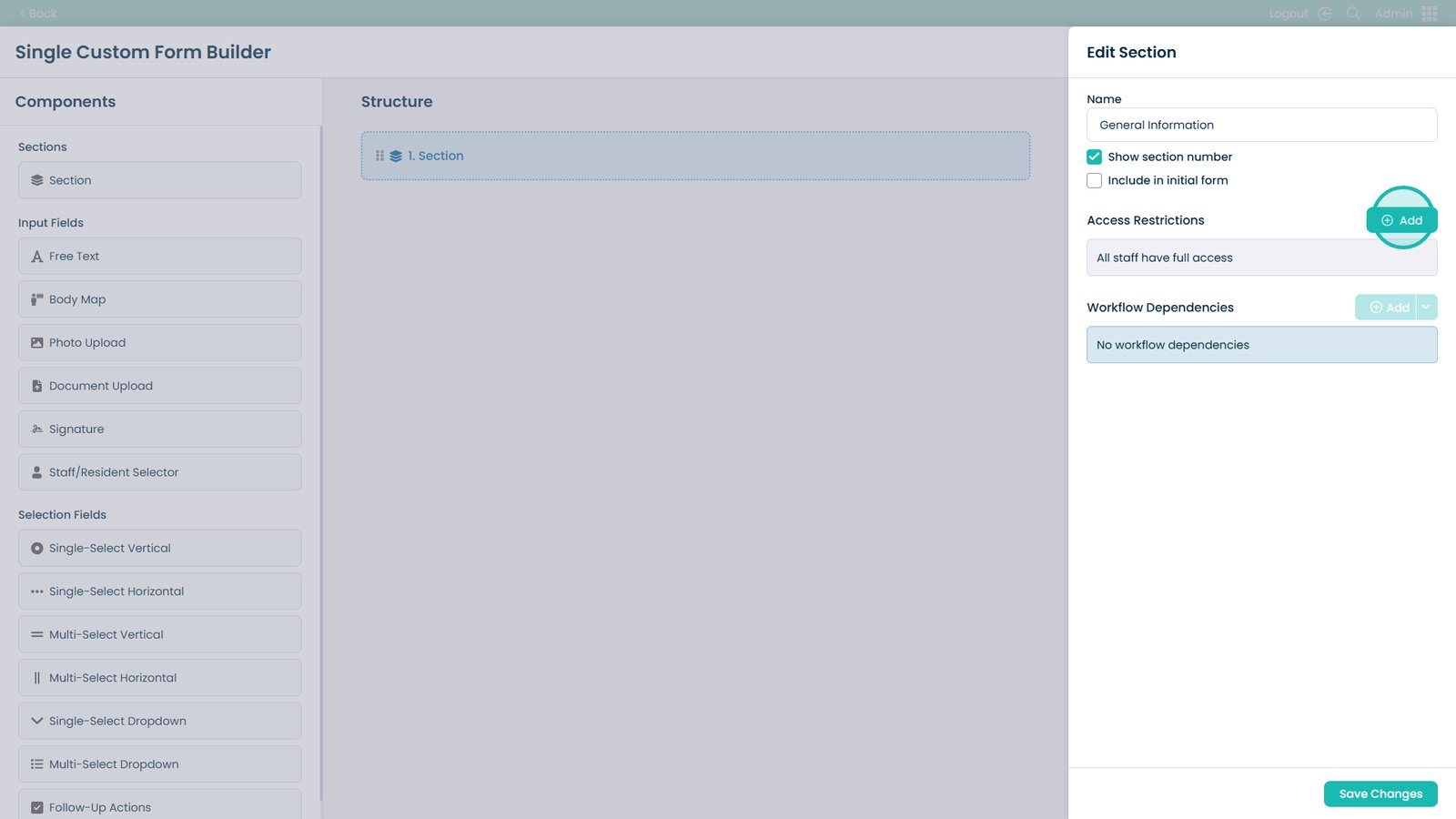Click the "Components" heading
The height and width of the screenshot is (819, 1456).
coord(66,102)
